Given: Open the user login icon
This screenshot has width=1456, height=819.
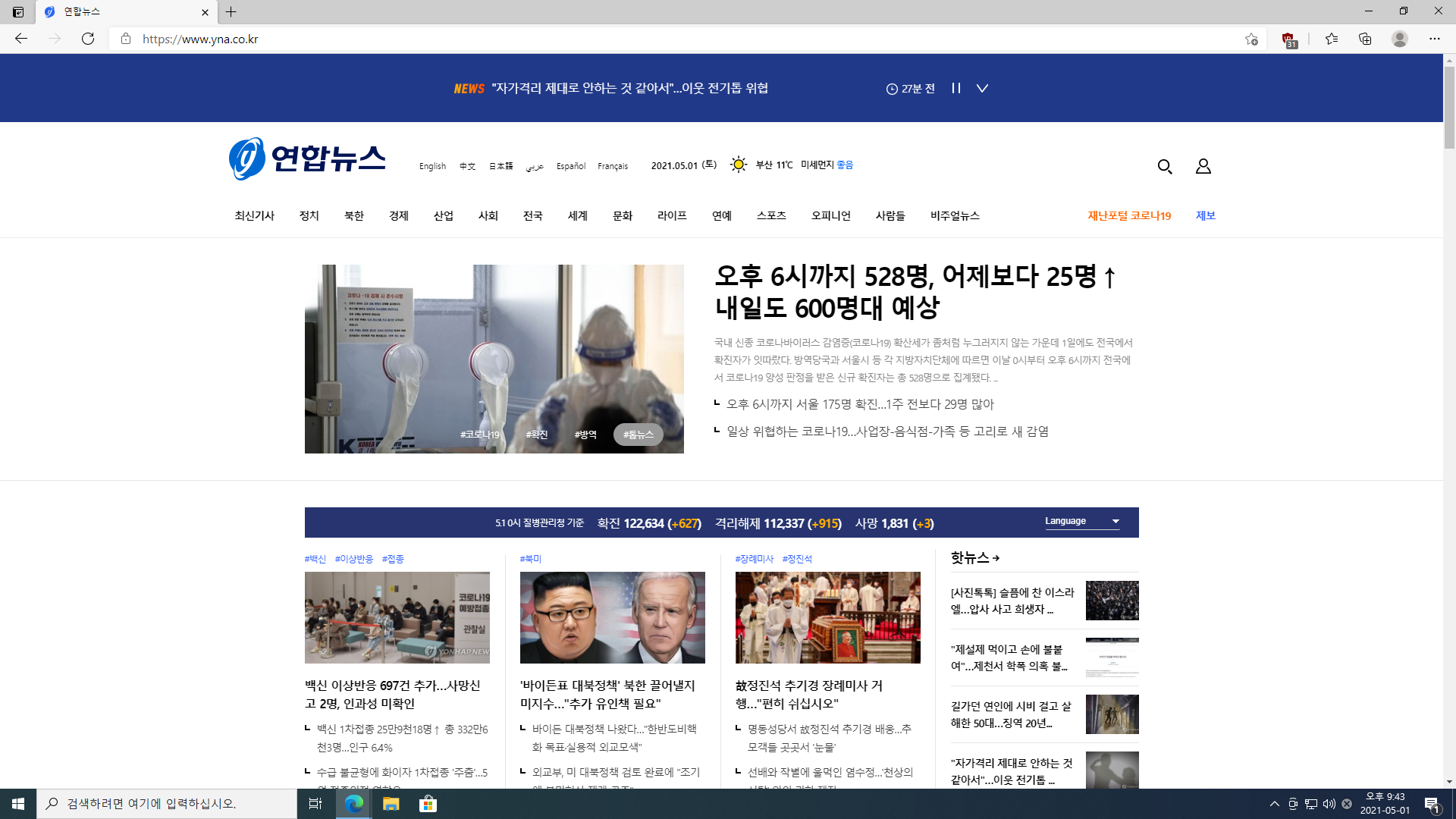Looking at the screenshot, I should click(x=1203, y=166).
